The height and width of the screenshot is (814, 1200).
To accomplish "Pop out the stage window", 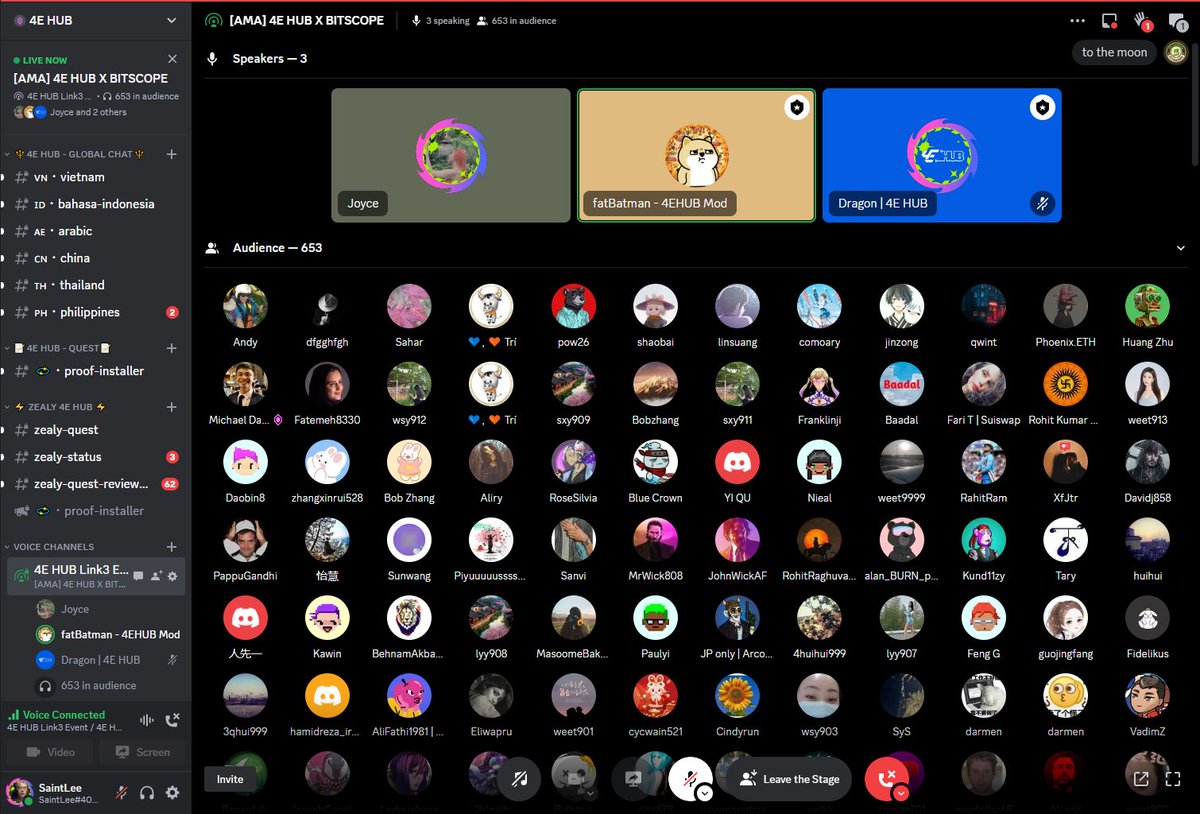I will click(1142, 780).
